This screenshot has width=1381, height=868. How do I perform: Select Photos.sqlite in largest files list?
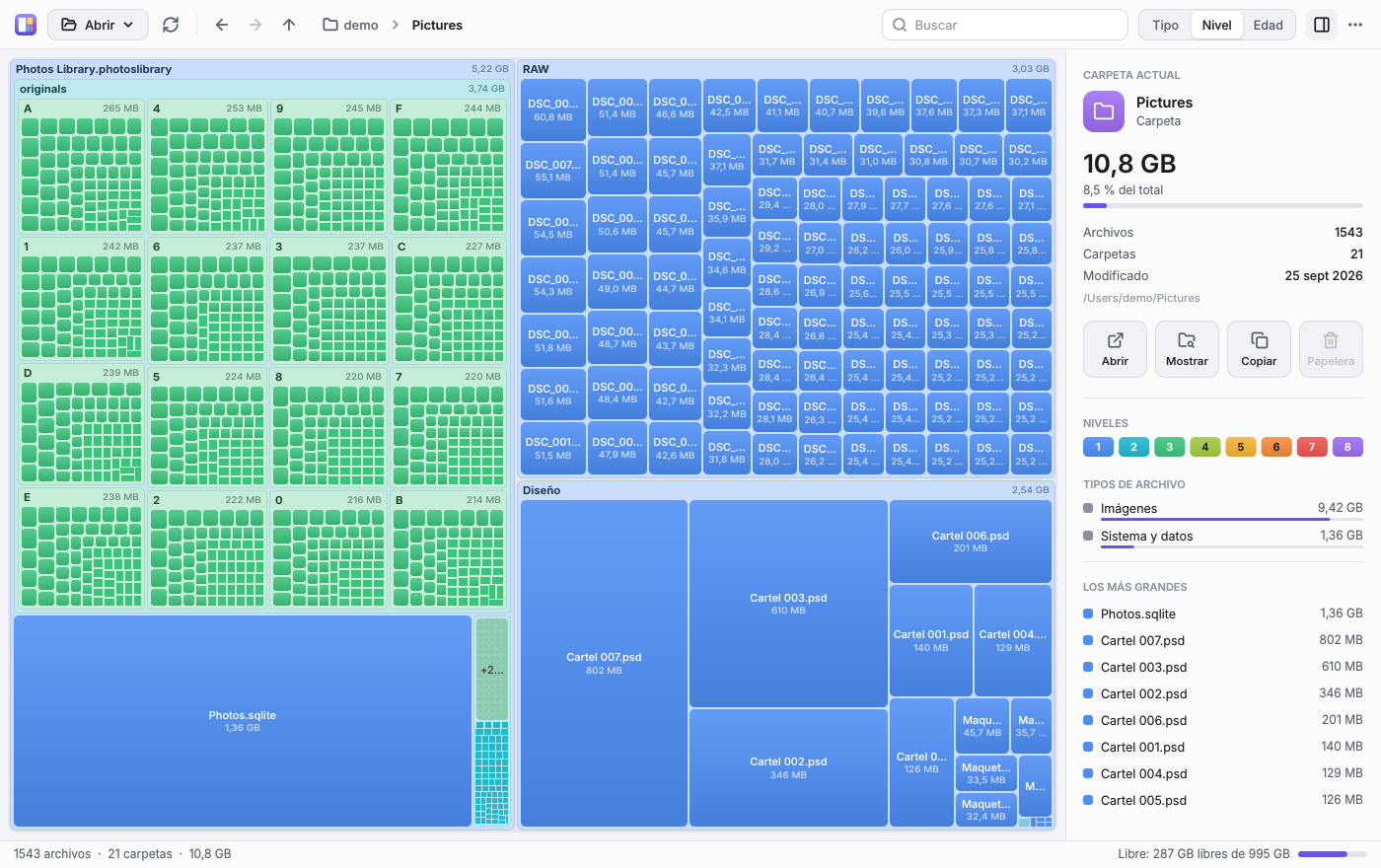pyautogui.click(x=1223, y=614)
